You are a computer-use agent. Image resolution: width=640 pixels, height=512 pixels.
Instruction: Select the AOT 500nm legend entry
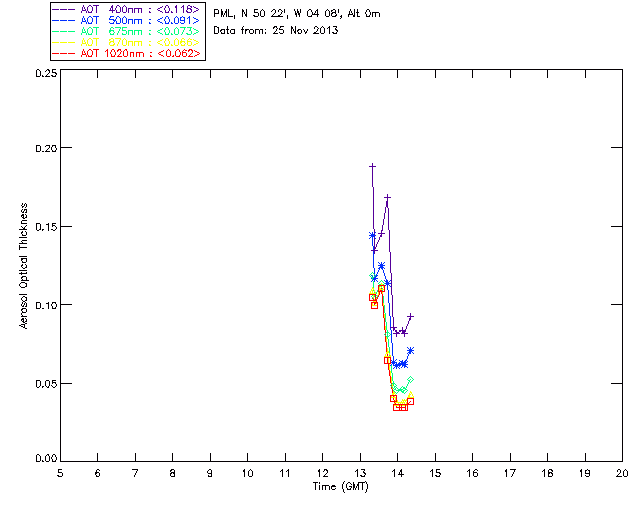click(126, 20)
